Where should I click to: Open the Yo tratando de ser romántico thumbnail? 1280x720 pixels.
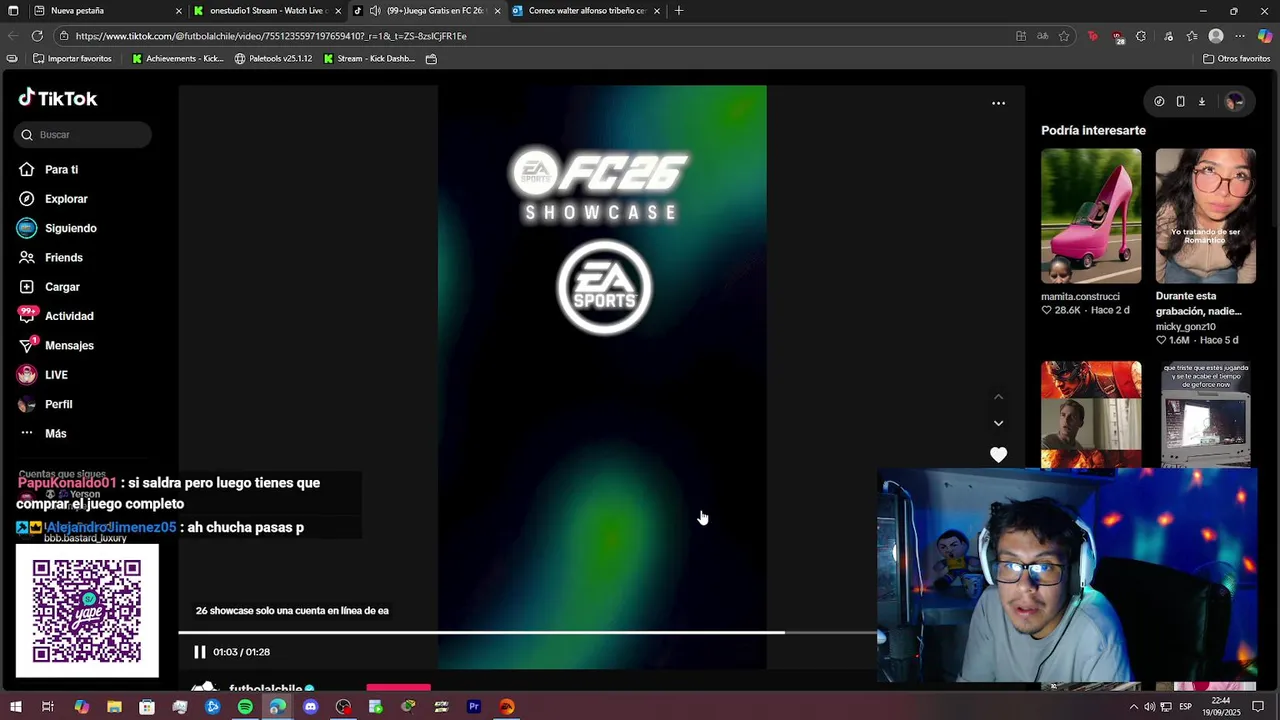coord(1206,216)
